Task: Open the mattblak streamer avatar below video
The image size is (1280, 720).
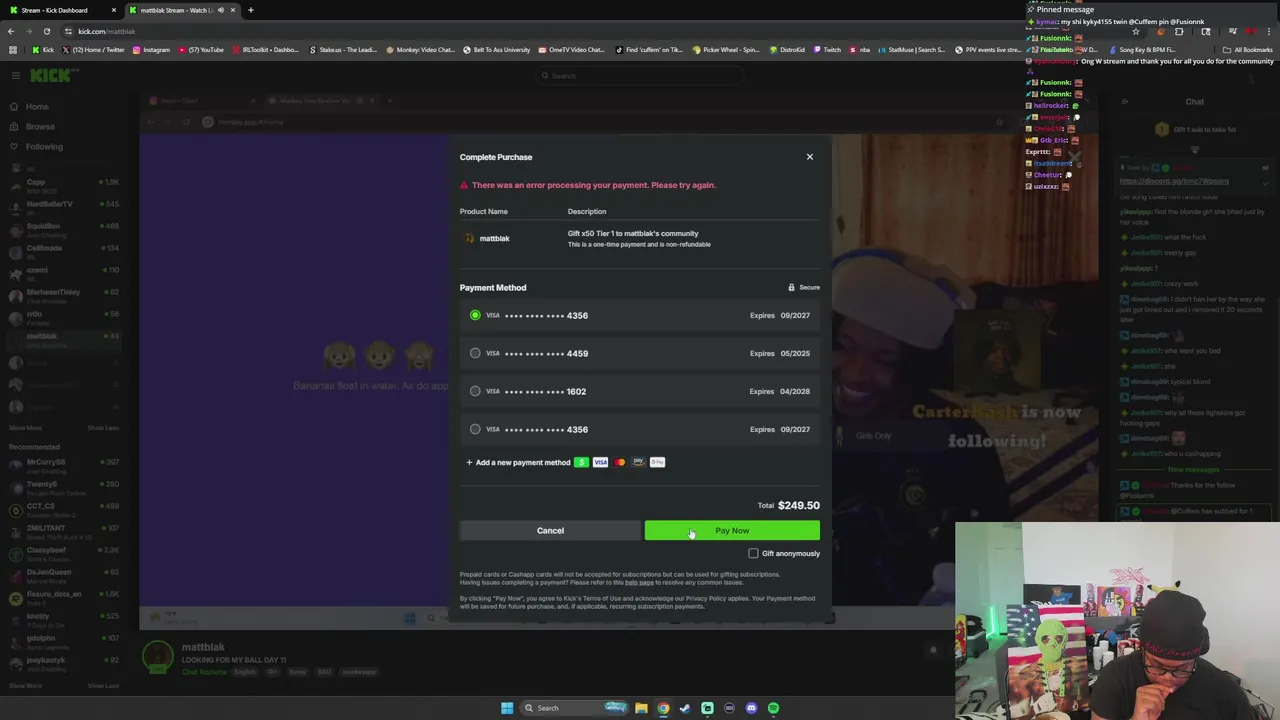Action: pos(158,657)
